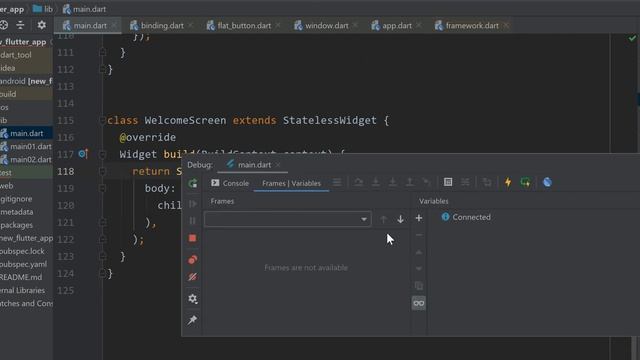The height and width of the screenshot is (360, 640).
Task: Select the previous frame with up arrow
Action: pos(383,219)
